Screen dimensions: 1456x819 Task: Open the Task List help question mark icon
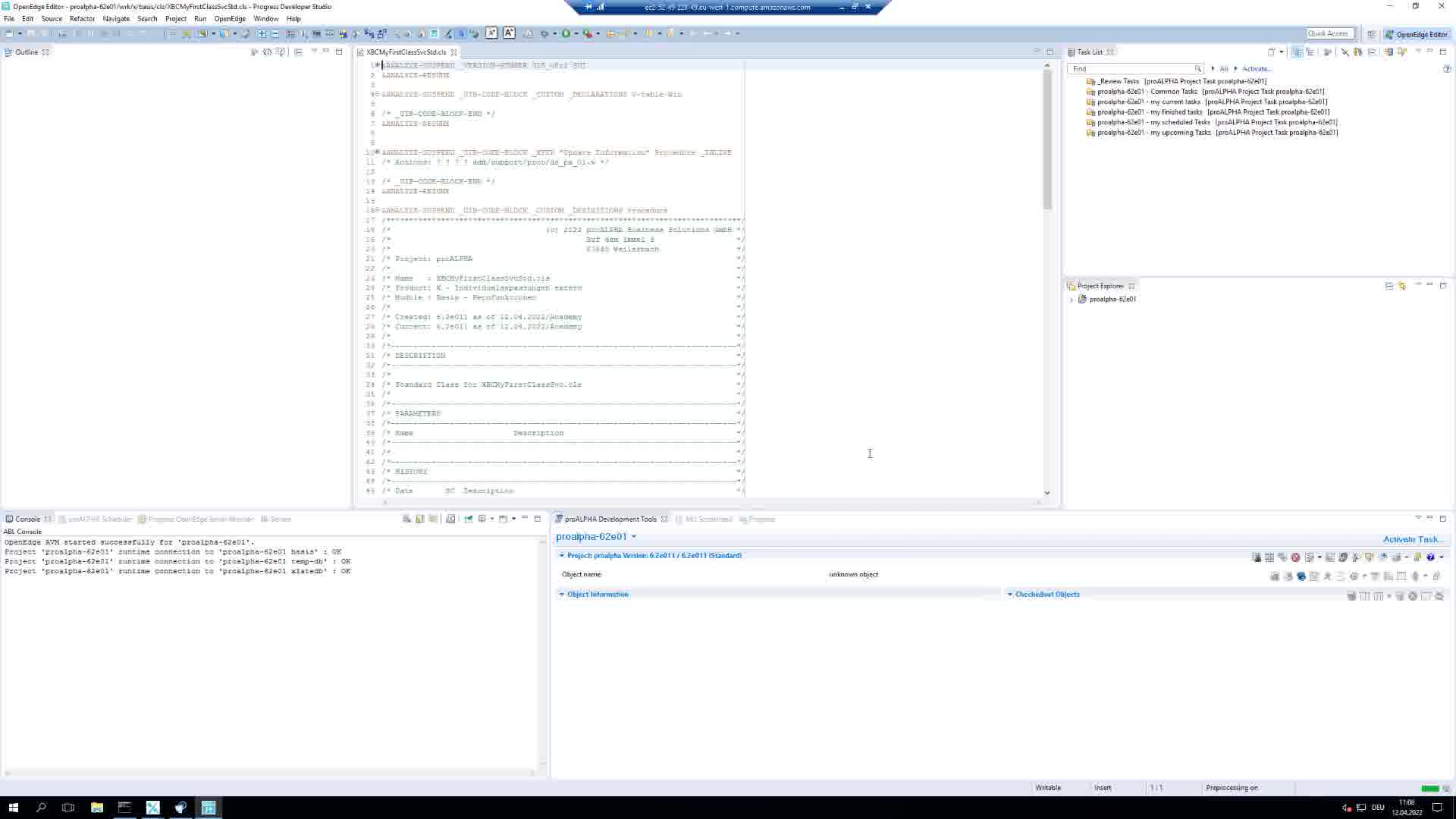[x=1447, y=69]
